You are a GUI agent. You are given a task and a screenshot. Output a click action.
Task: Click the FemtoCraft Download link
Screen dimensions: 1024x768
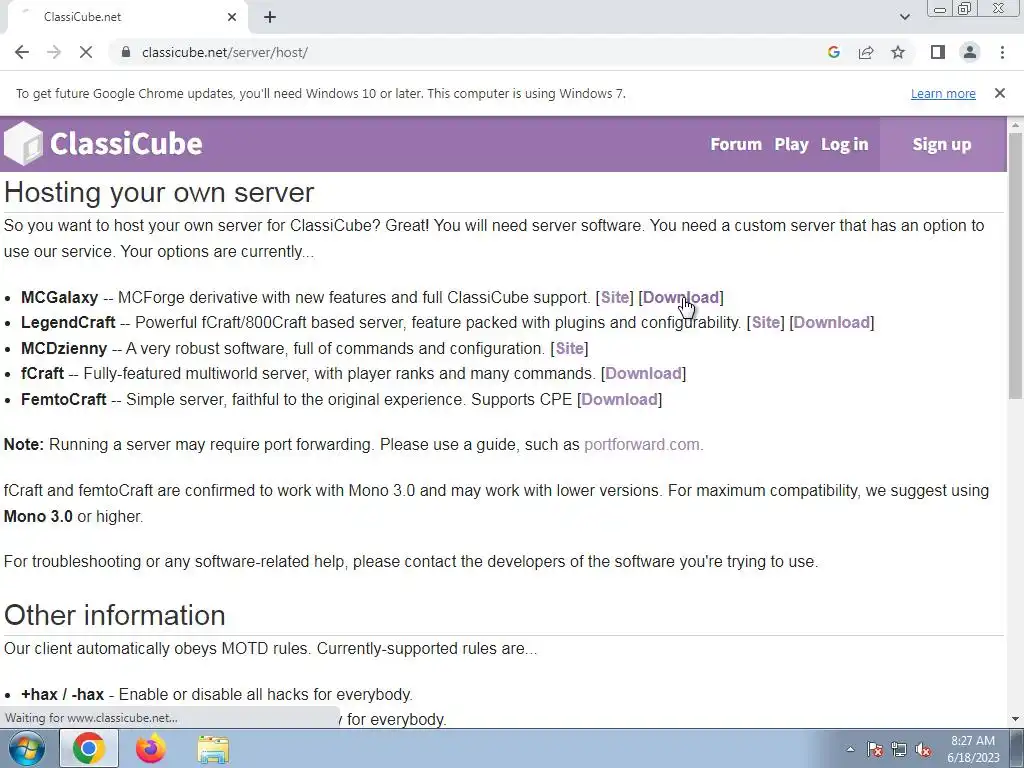point(619,400)
